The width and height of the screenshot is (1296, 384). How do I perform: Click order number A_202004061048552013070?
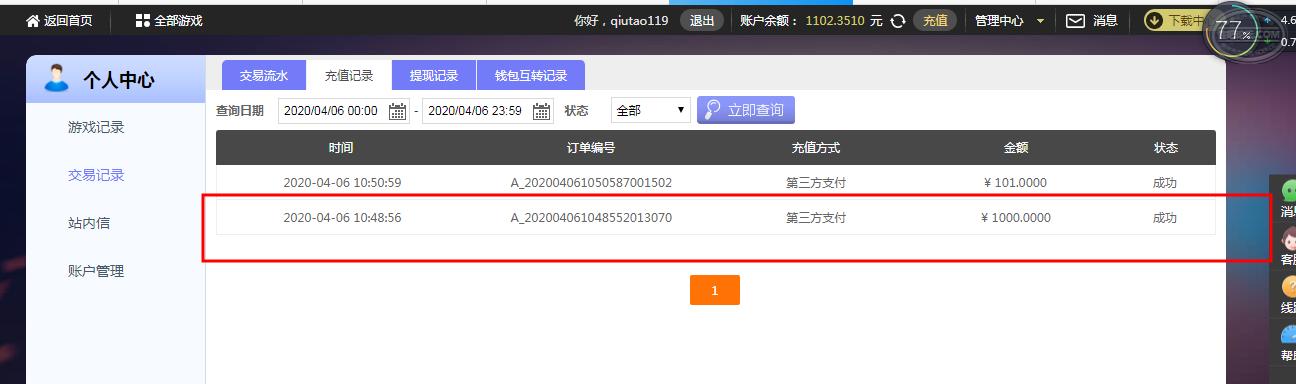pyautogui.click(x=591, y=218)
